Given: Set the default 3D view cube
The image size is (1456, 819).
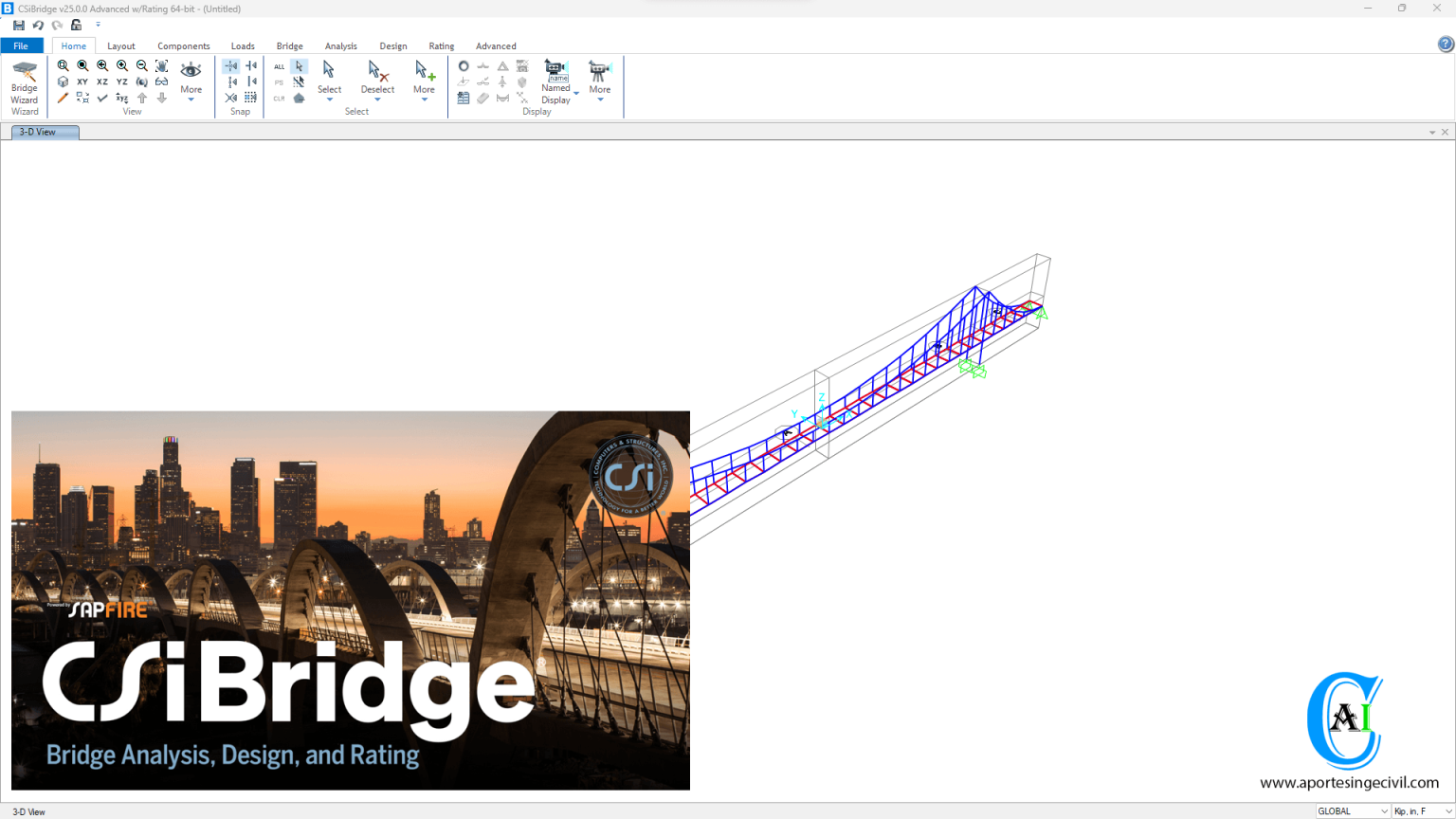Looking at the screenshot, I should coord(63,82).
